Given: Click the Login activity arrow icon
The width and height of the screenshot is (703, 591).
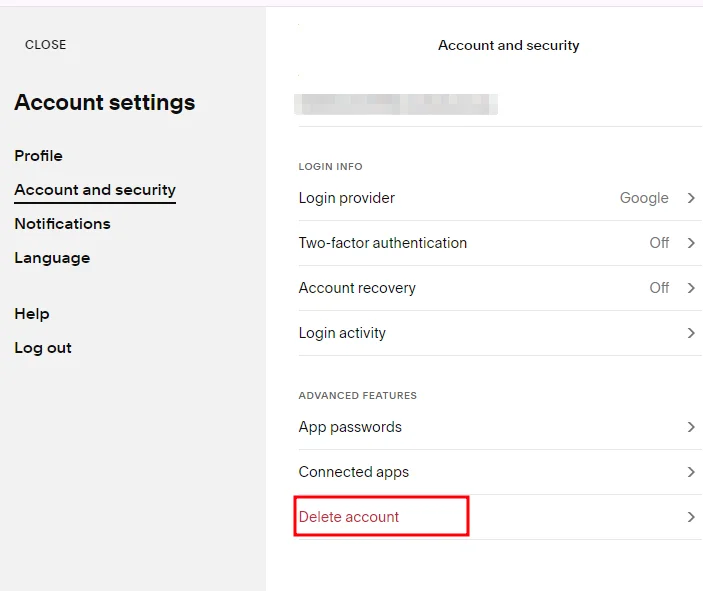Looking at the screenshot, I should (691, 333).
